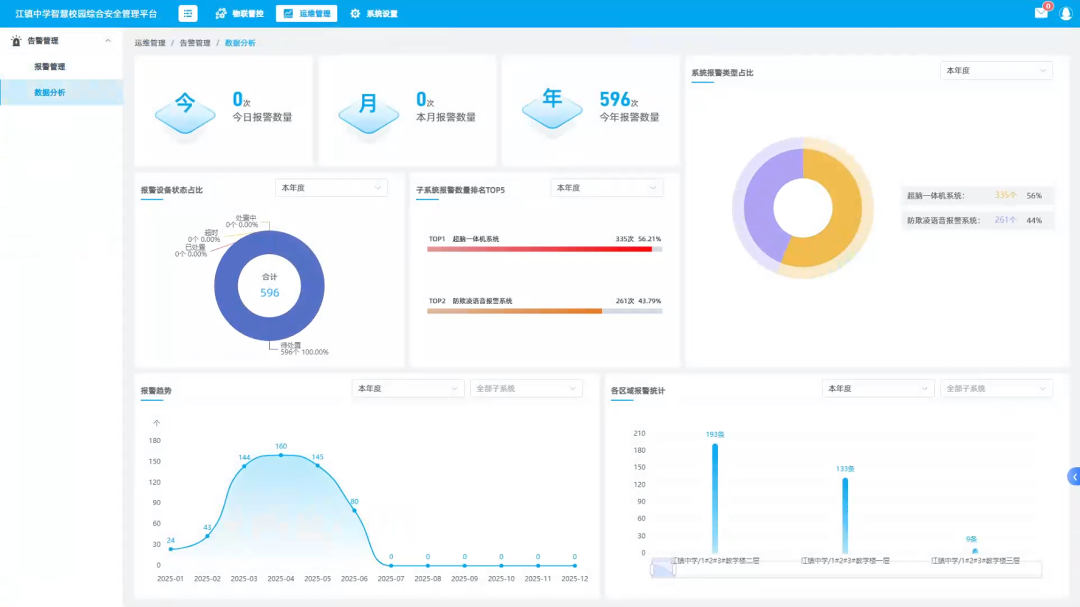
Task: Open period dropdown for 系统报警类型占比
Action: point(996,71)
